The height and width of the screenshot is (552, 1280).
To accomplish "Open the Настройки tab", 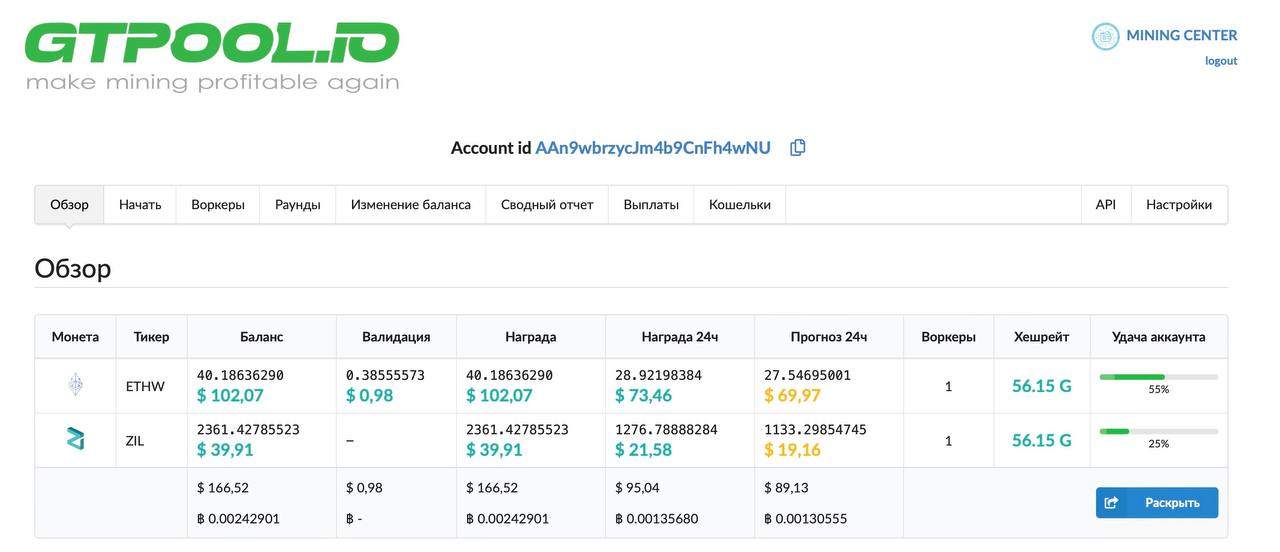I will (1179, 205).
